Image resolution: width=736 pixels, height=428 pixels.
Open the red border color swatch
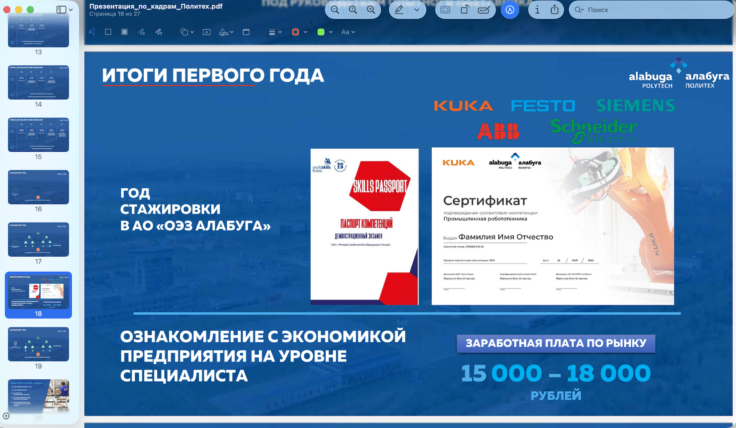(x=296, y=32)
